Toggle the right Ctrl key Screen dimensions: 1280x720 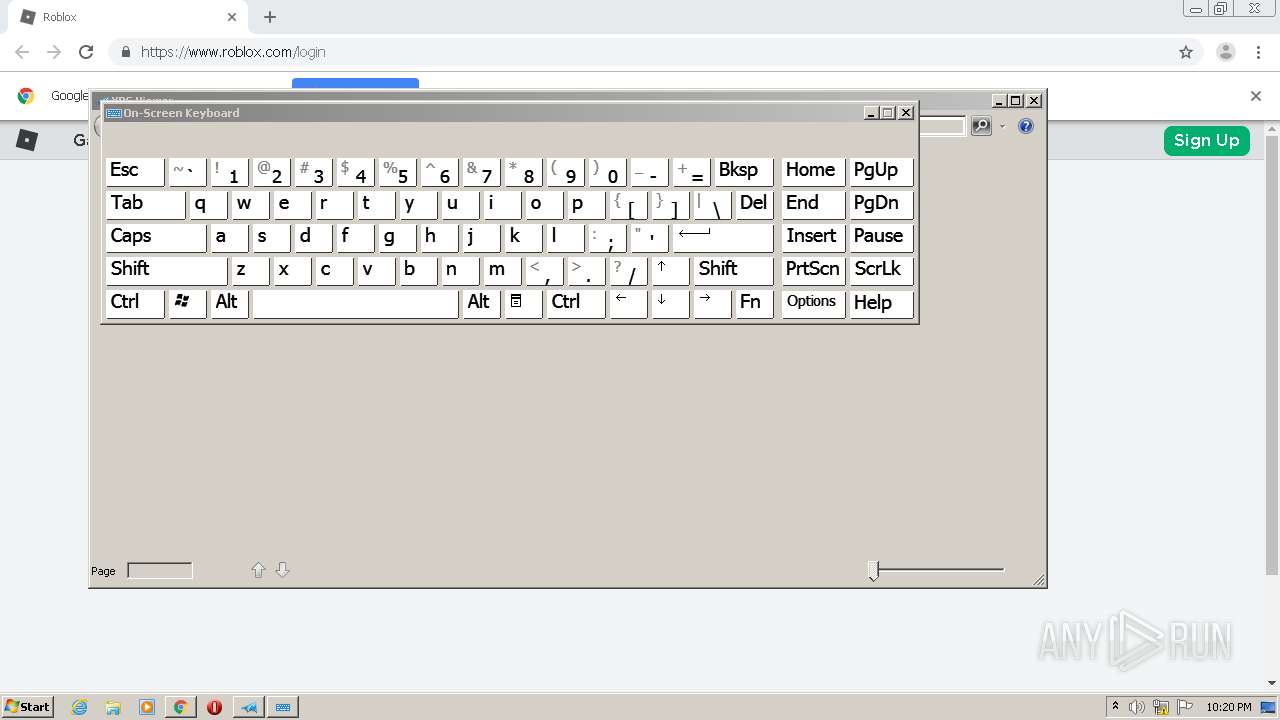coord(576,303)
